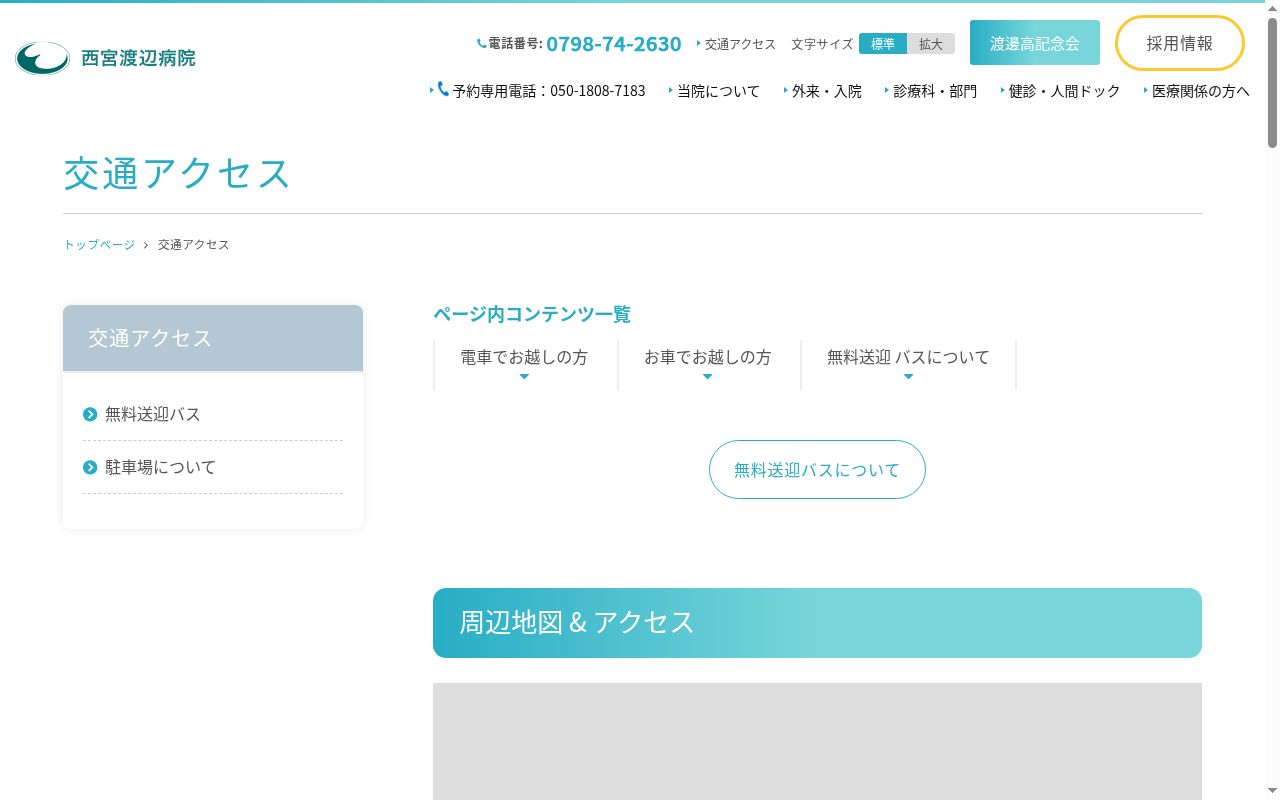Jump to お車でお越しの方 section
1280x800 pixels.
point(707,357)
